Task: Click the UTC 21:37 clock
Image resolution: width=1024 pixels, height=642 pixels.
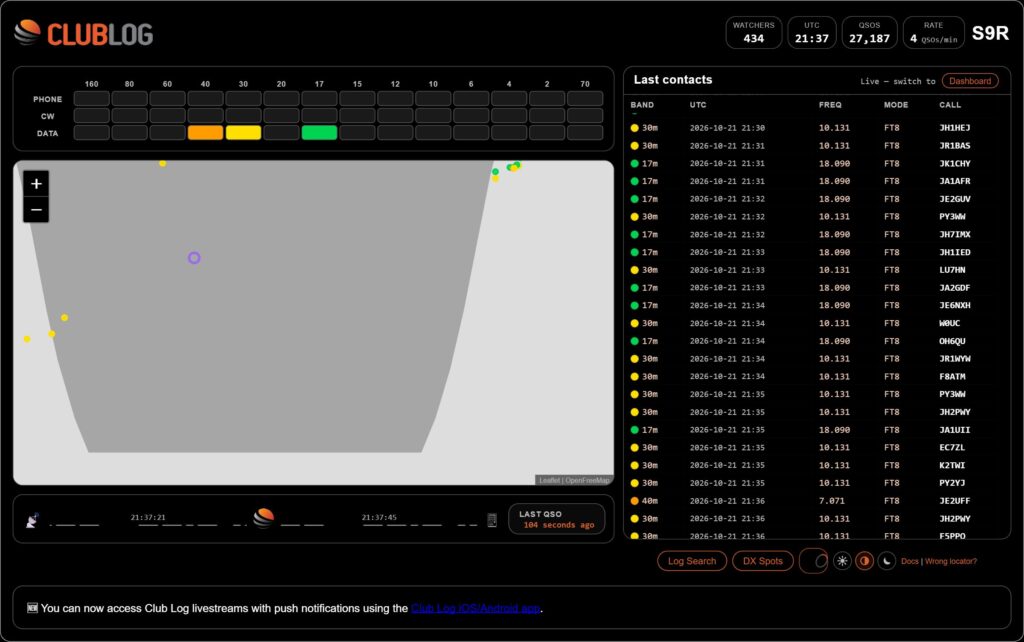Action: (x=812, y=33)
